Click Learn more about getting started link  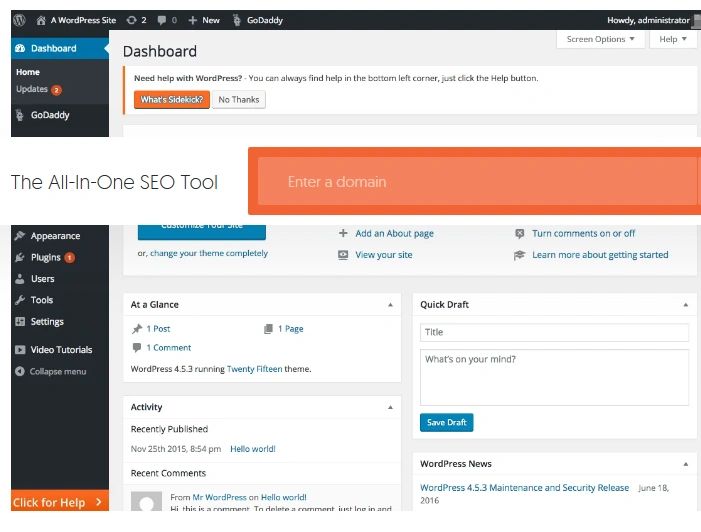(600, 255)
